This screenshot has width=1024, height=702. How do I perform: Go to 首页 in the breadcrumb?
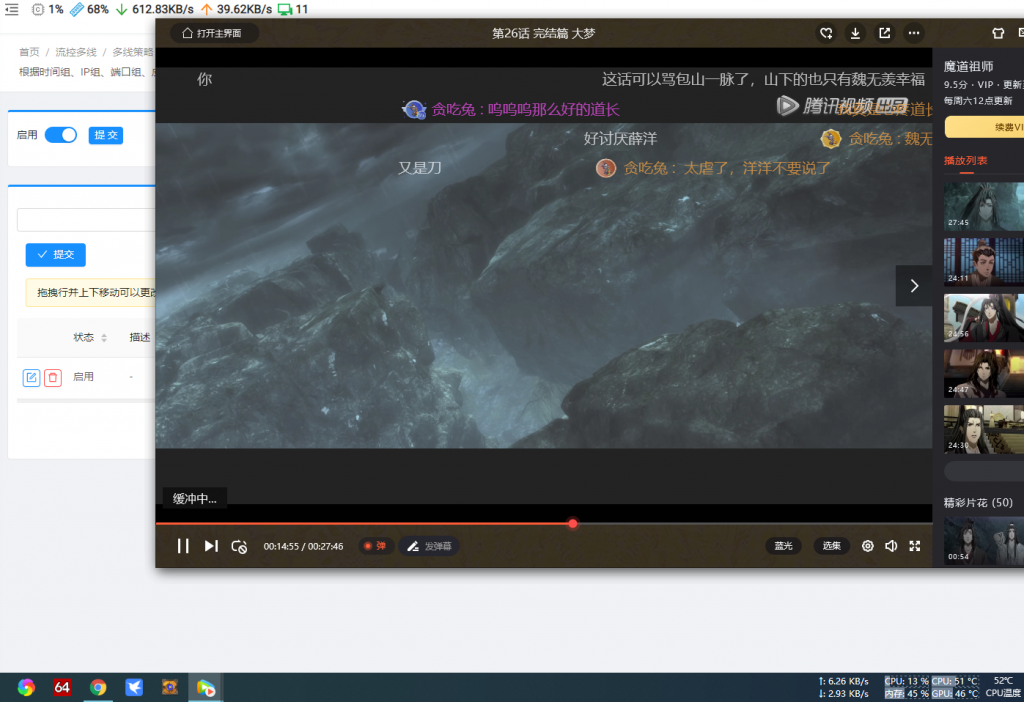tap(29, 52)
